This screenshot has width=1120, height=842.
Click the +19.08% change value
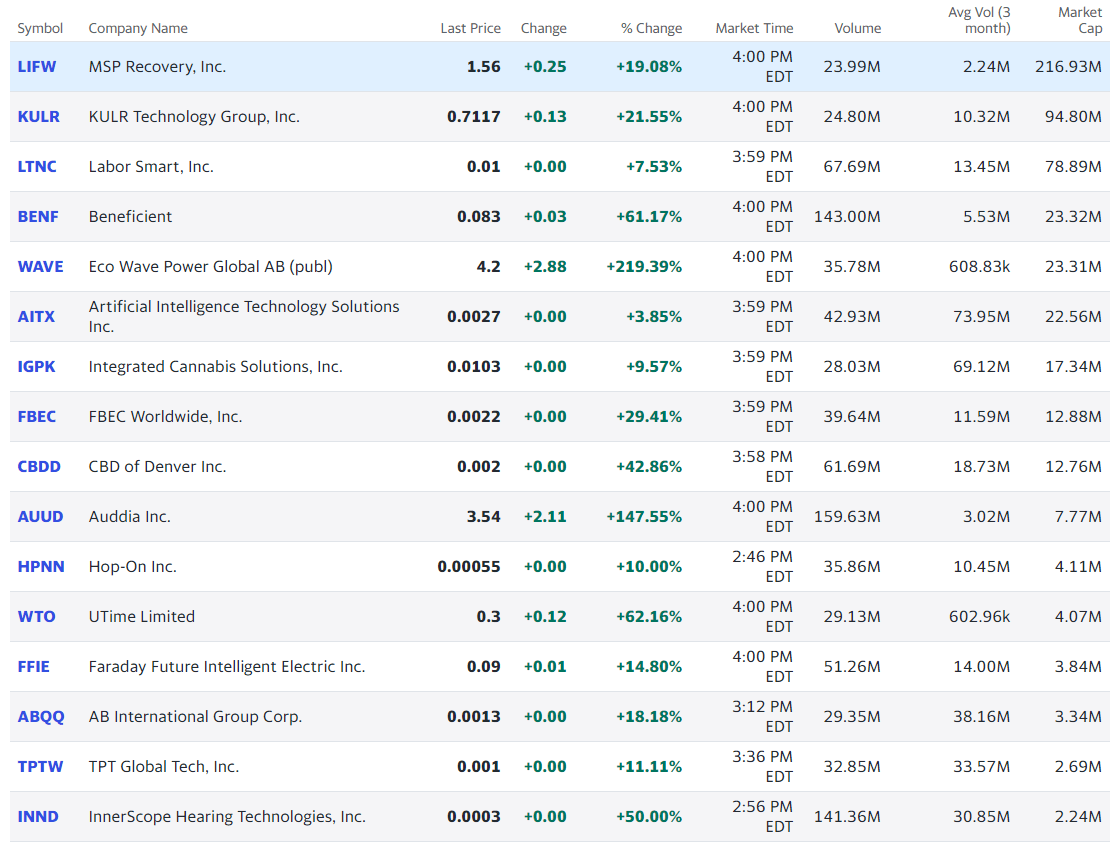(x=649, y=66)
